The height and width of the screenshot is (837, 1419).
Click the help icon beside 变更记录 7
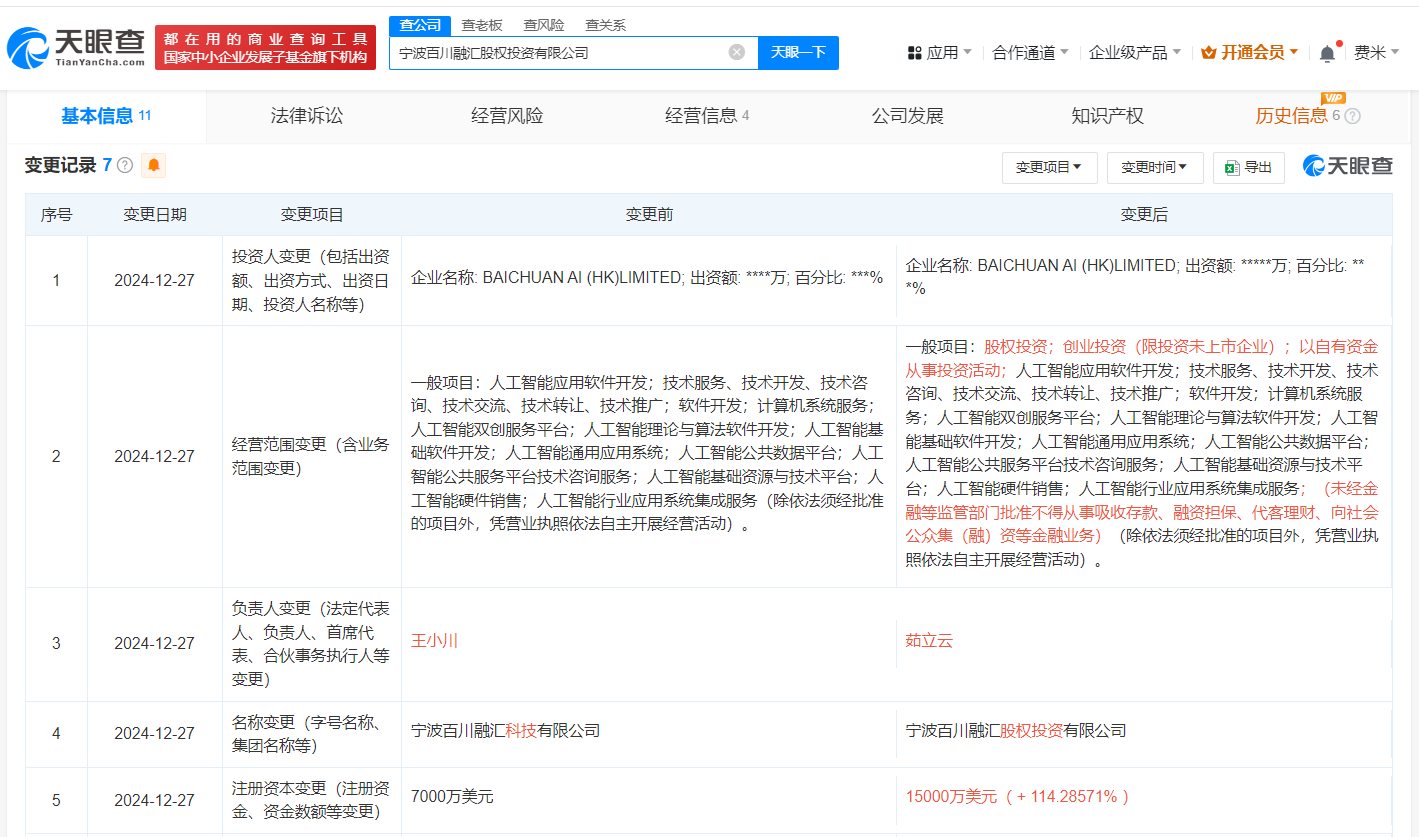tap(125, 166)
